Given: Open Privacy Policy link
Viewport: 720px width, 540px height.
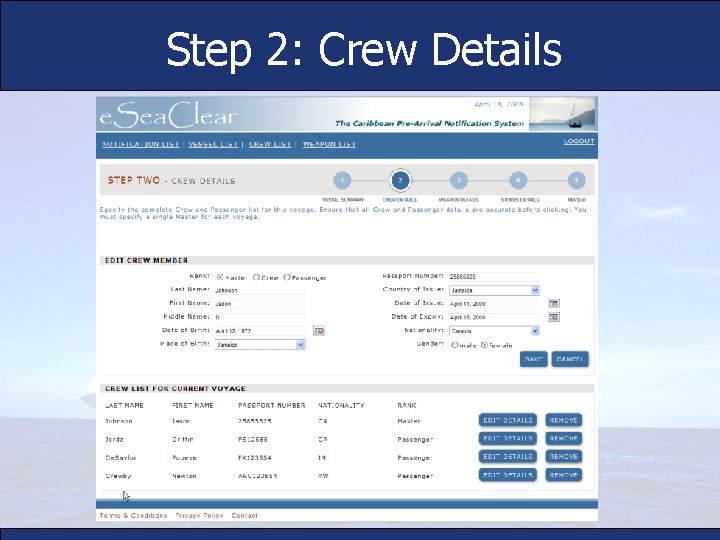Looking at the screenshot, I should [x=199, y=516].
